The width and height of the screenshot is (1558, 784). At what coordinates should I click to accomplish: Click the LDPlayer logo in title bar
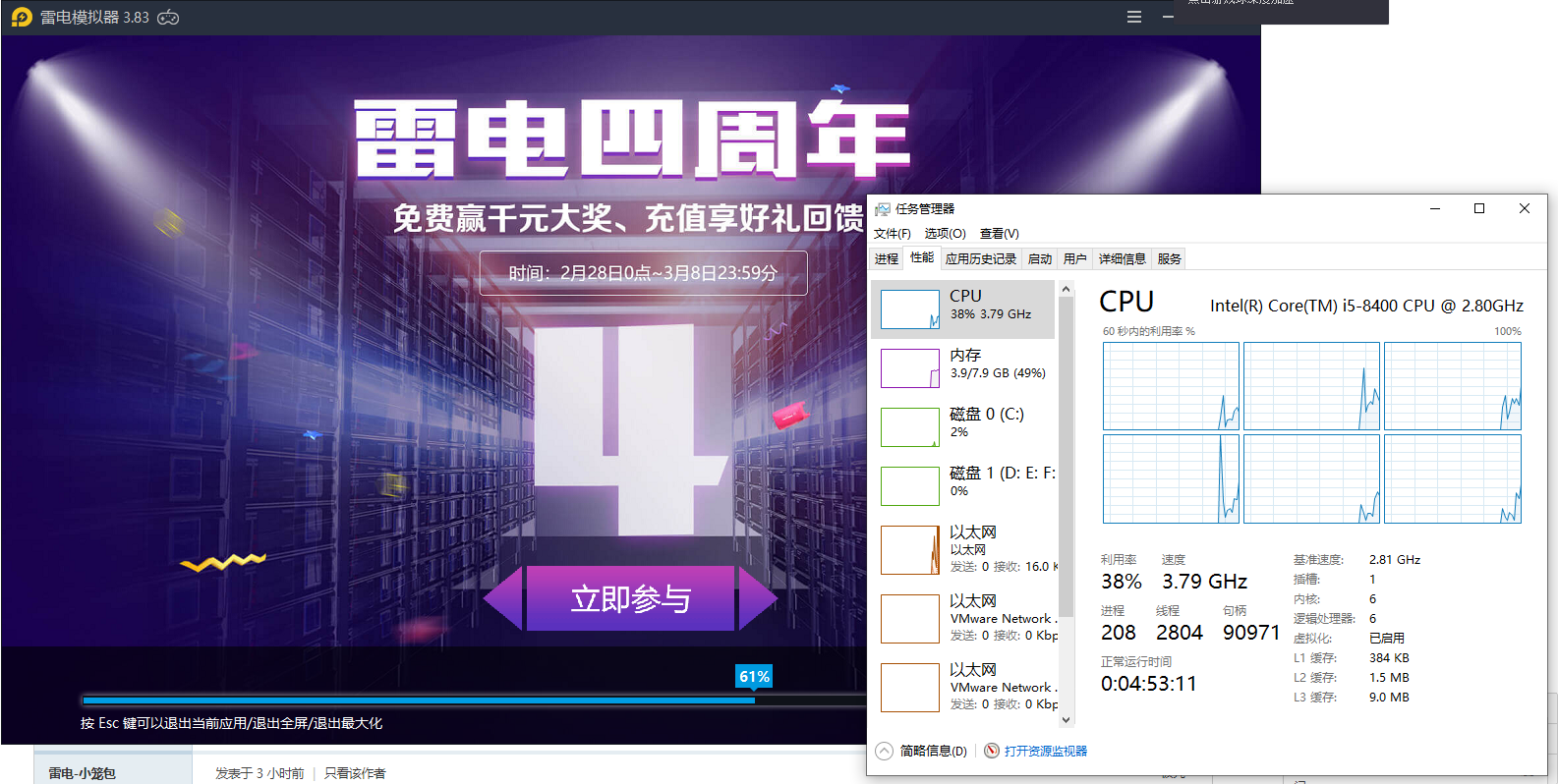click(x=22, y=18)
